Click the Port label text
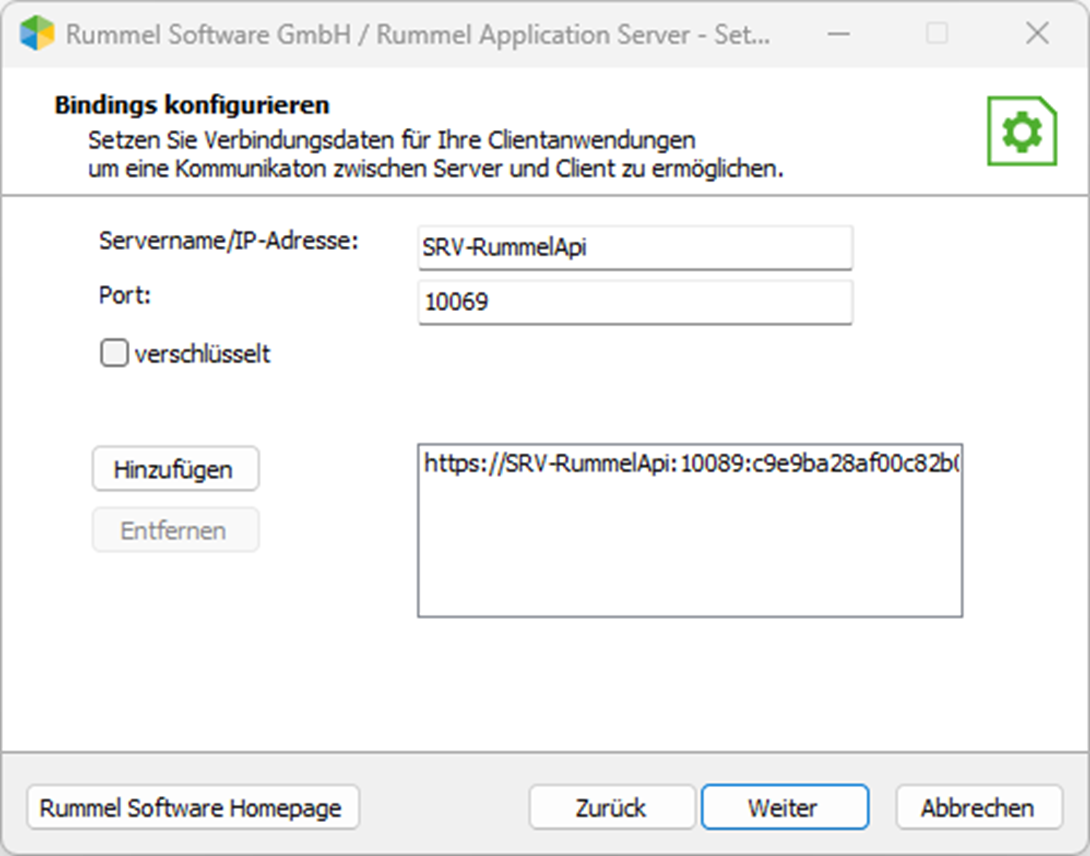The image size is (1090, 856). (125, 296)
